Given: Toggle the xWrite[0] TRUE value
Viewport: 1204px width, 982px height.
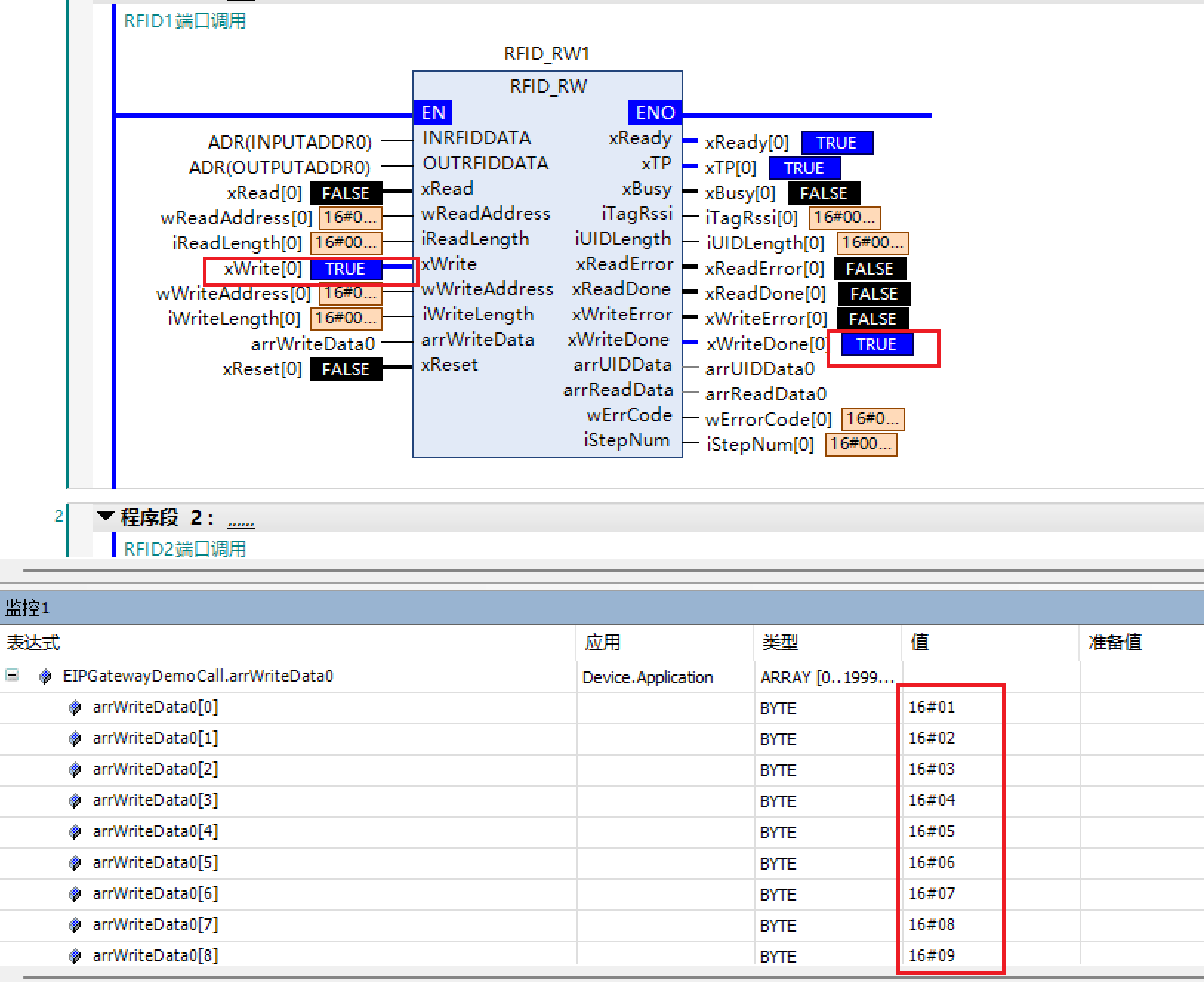Looking at the screenshot, I should (346, 269).
